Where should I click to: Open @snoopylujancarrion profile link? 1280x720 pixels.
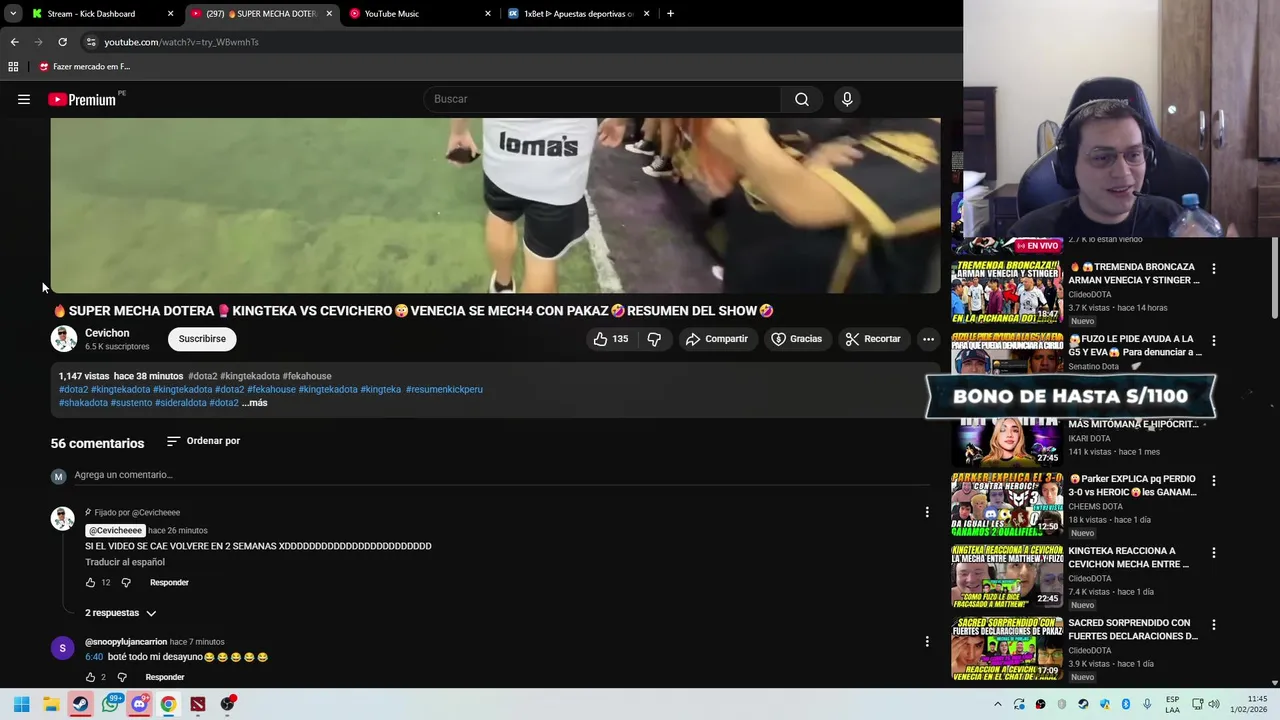(126, 642)
